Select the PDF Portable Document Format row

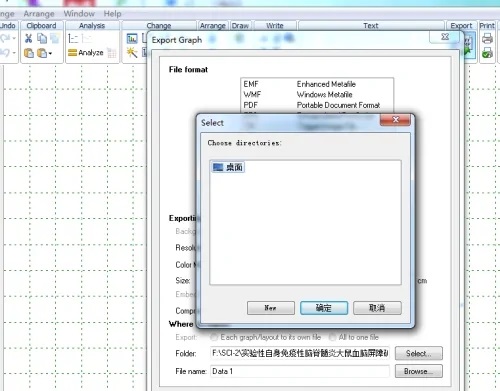(317, 105)
